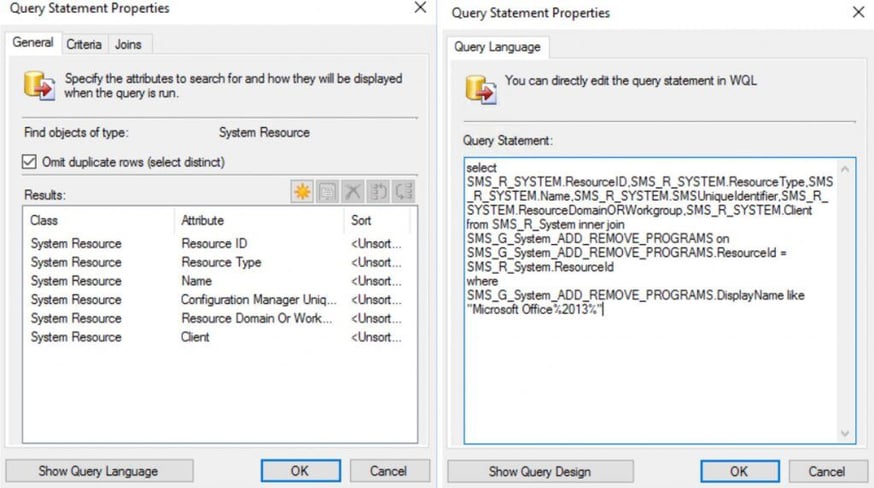Click the New result attribute star icon
The height and width of the screenshot is (488, 874).
point(302,192)
